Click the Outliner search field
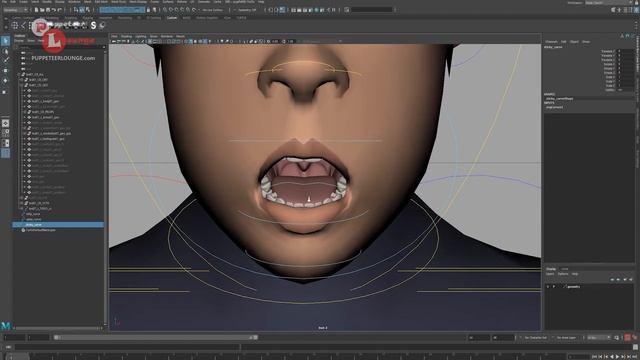 pos(60,47)
